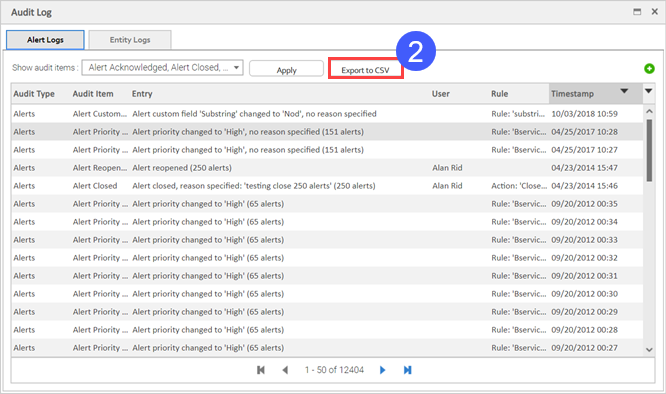Click 'Alan Rid' in the Alert Reopen row
666x394 pixels.
(447, 168)
